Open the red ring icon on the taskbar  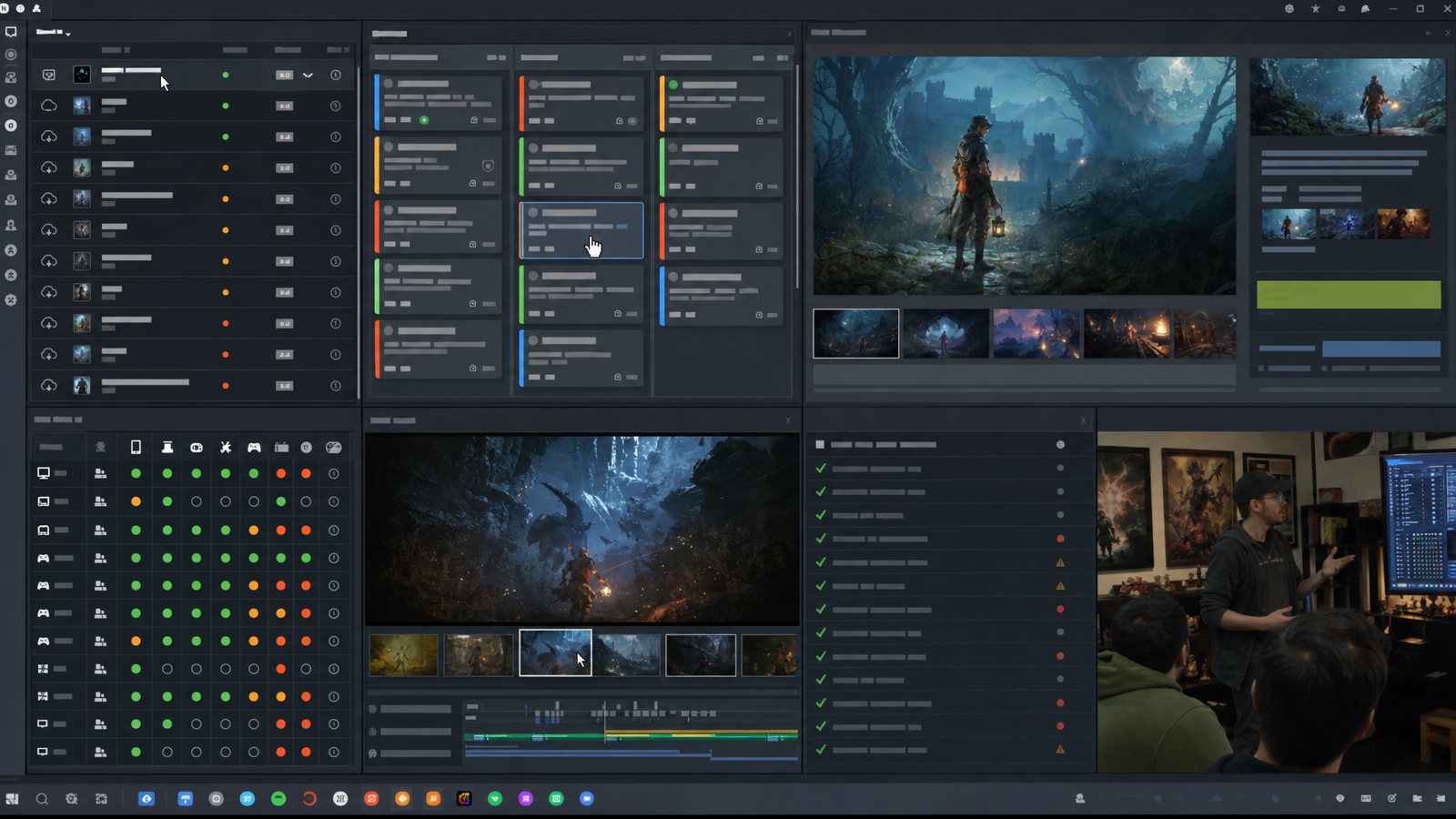click(309, 798)
